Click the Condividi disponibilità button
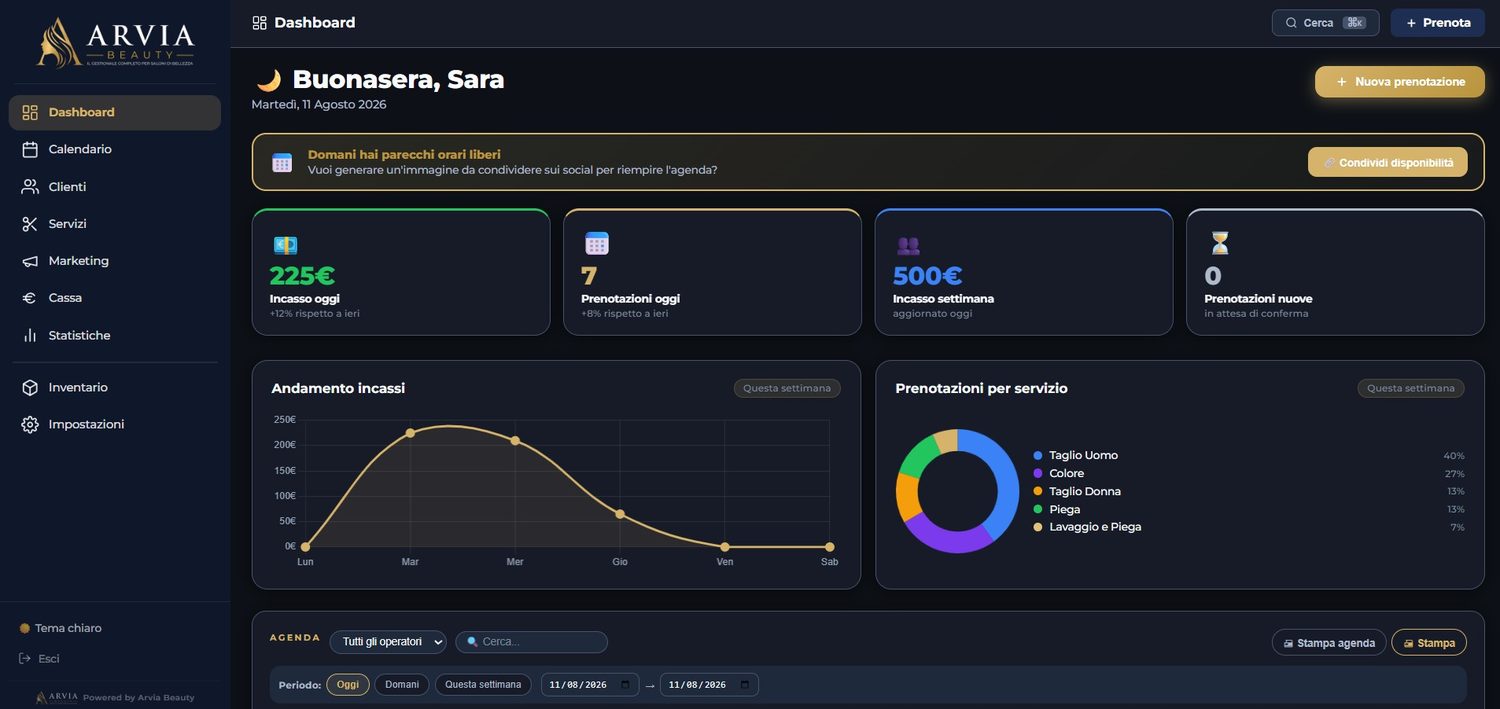Image resolution: width=1500 pixels, height=709 pixels. click(x=1388, y=162)
